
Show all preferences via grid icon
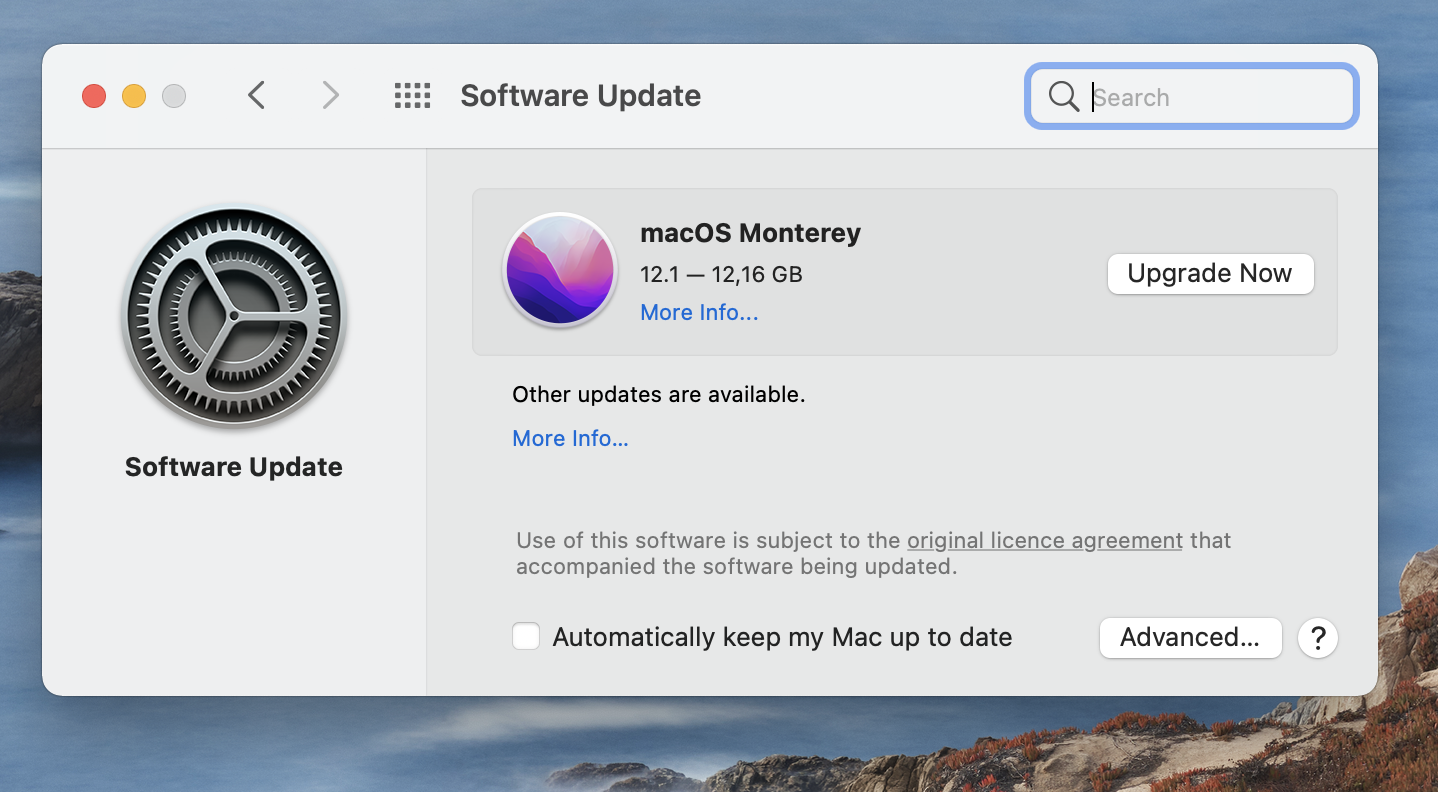point(412,96)
